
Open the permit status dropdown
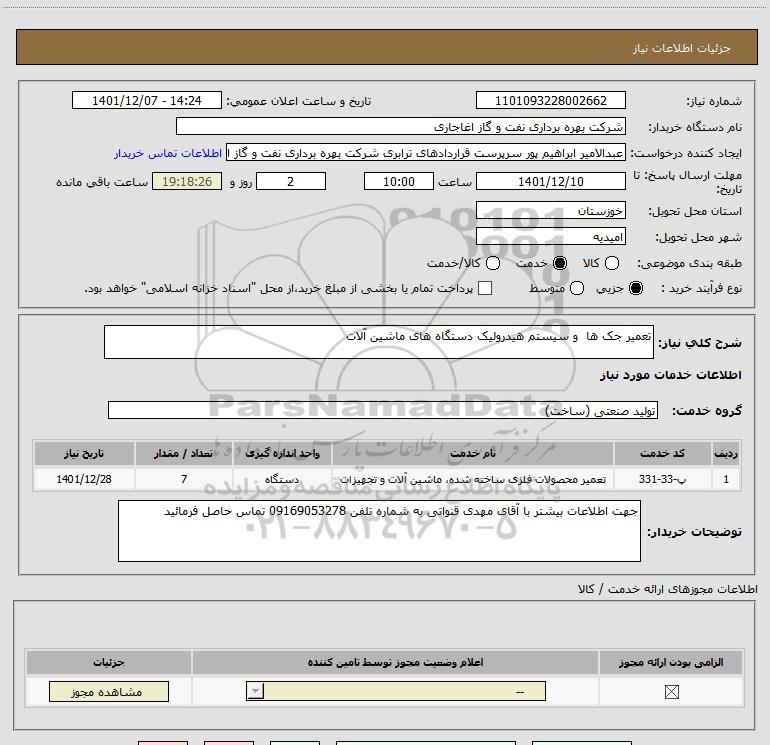396,691
